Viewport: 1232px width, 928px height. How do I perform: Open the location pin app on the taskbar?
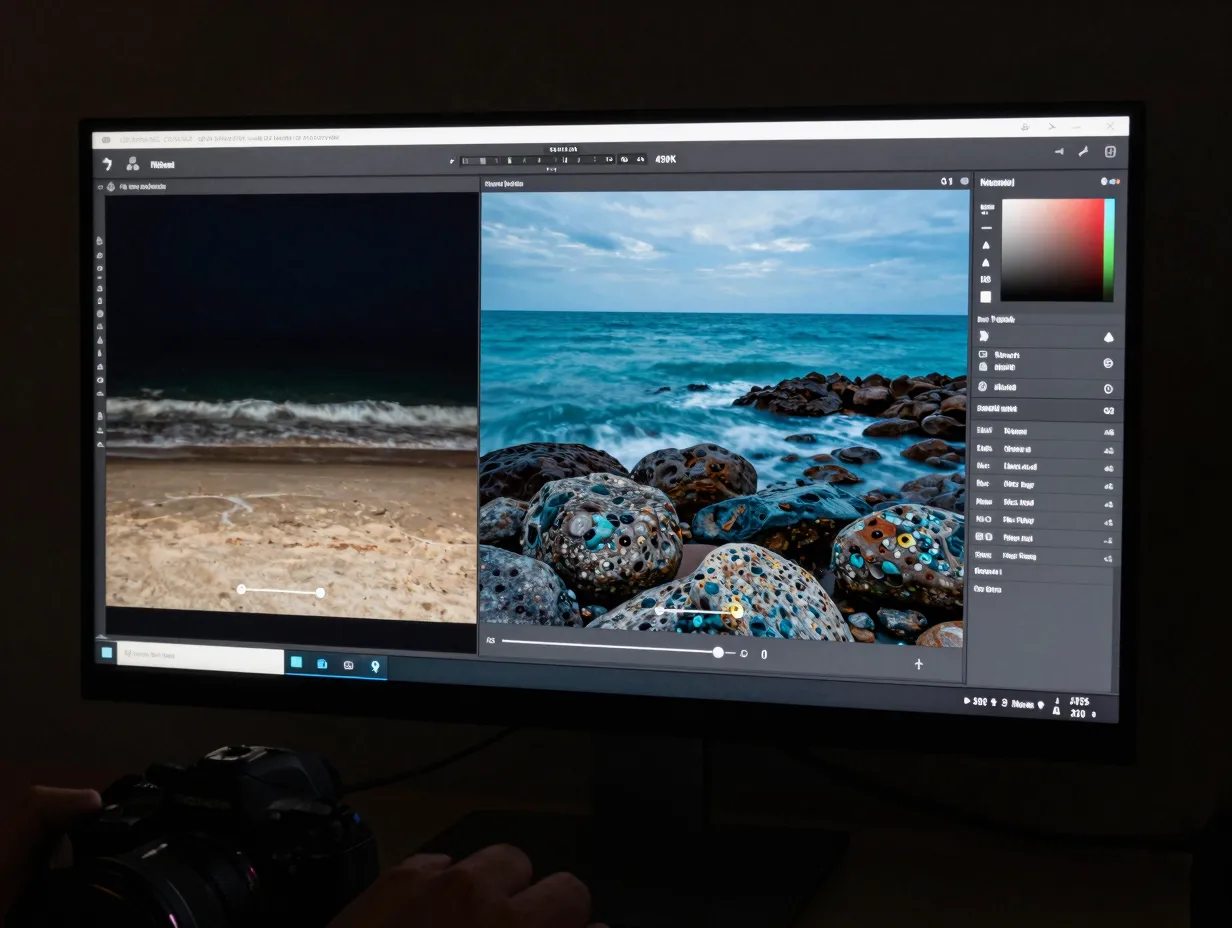[375, 665]
